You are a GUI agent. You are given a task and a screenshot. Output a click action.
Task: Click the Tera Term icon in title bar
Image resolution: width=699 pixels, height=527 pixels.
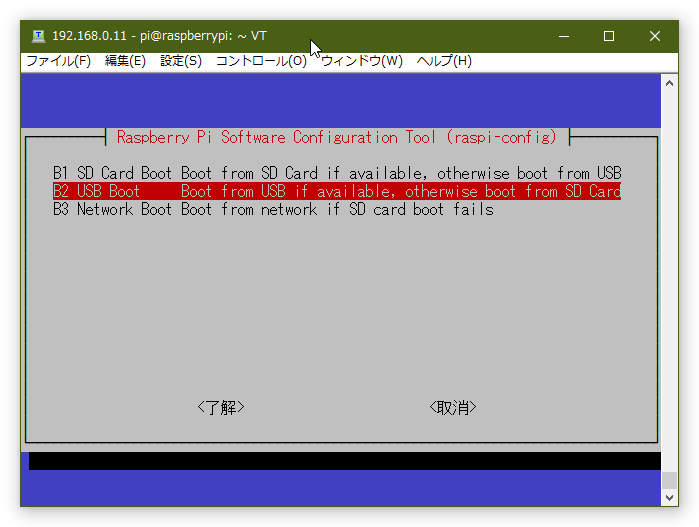[38, 36]
